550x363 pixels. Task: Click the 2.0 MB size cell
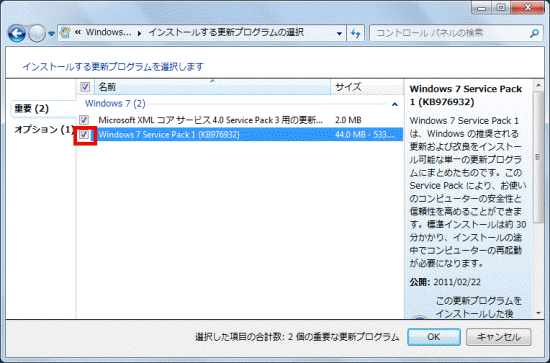click(348, 120)
